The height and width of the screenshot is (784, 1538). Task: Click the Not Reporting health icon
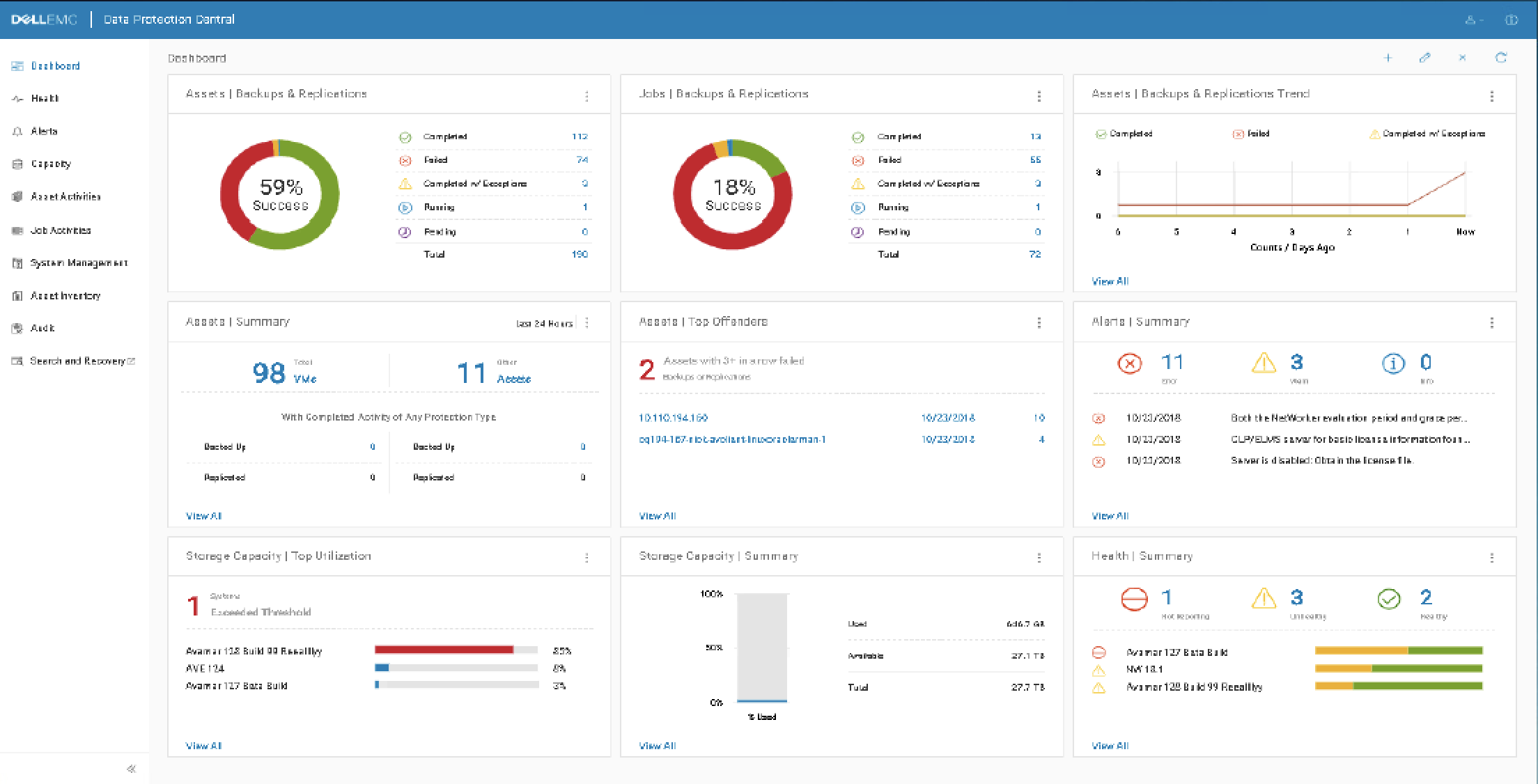[x=1134, y=599]
